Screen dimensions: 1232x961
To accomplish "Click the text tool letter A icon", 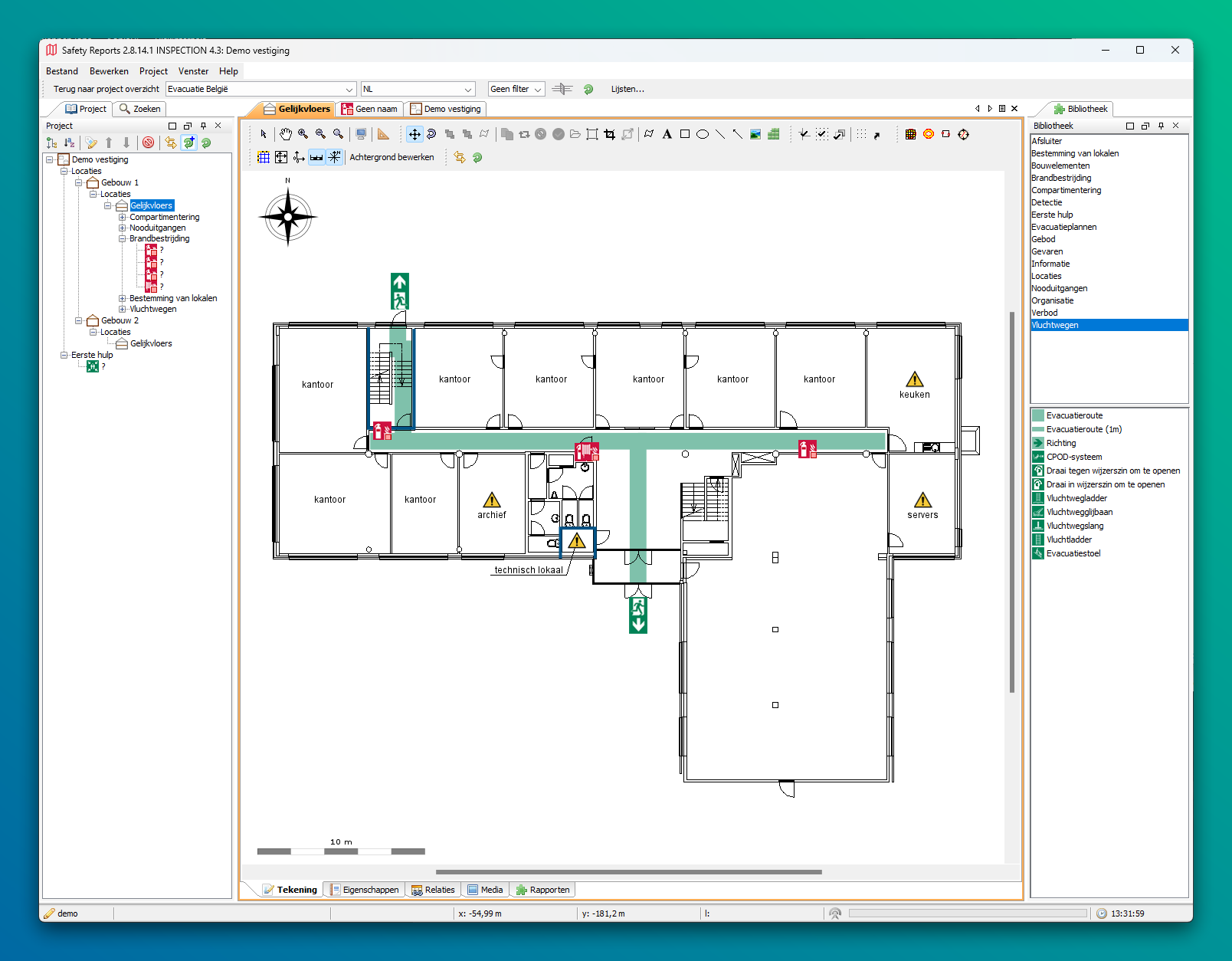I will [667, 134].
